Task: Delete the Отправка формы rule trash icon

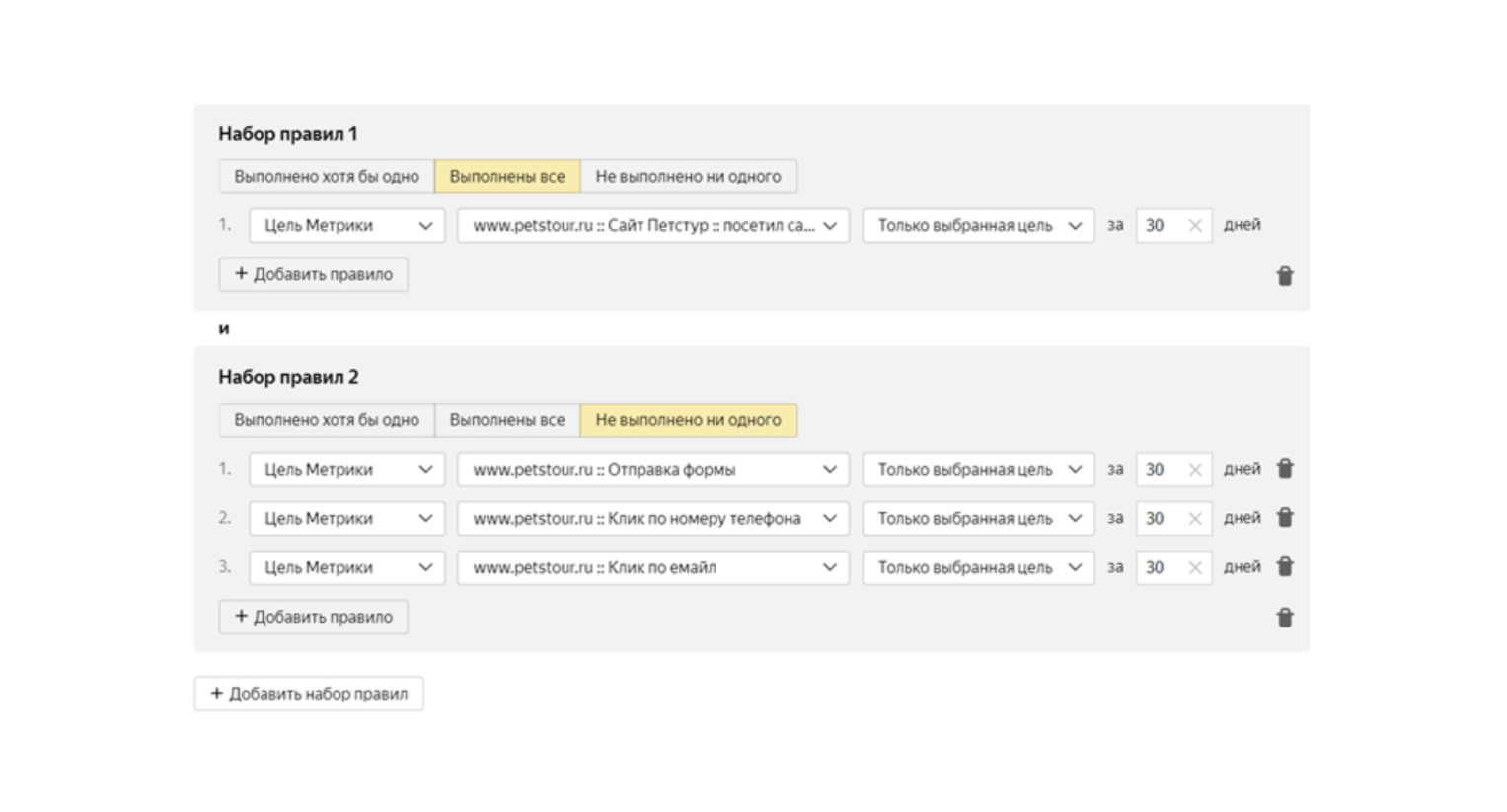Action: click(1284, 469)
